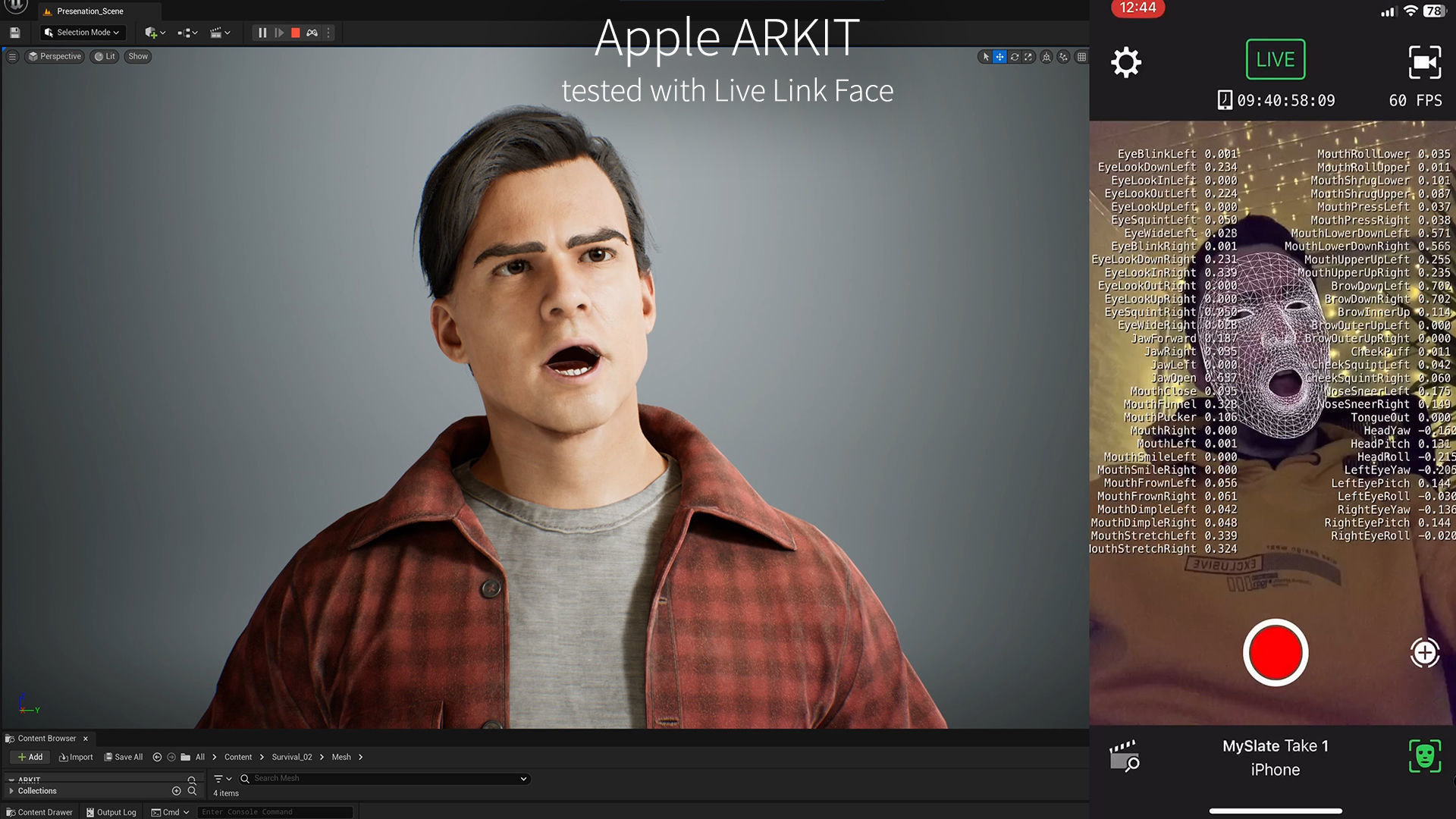Toggle the LIVE streaming button
1456x819 pixels.
click(1275, 59)
